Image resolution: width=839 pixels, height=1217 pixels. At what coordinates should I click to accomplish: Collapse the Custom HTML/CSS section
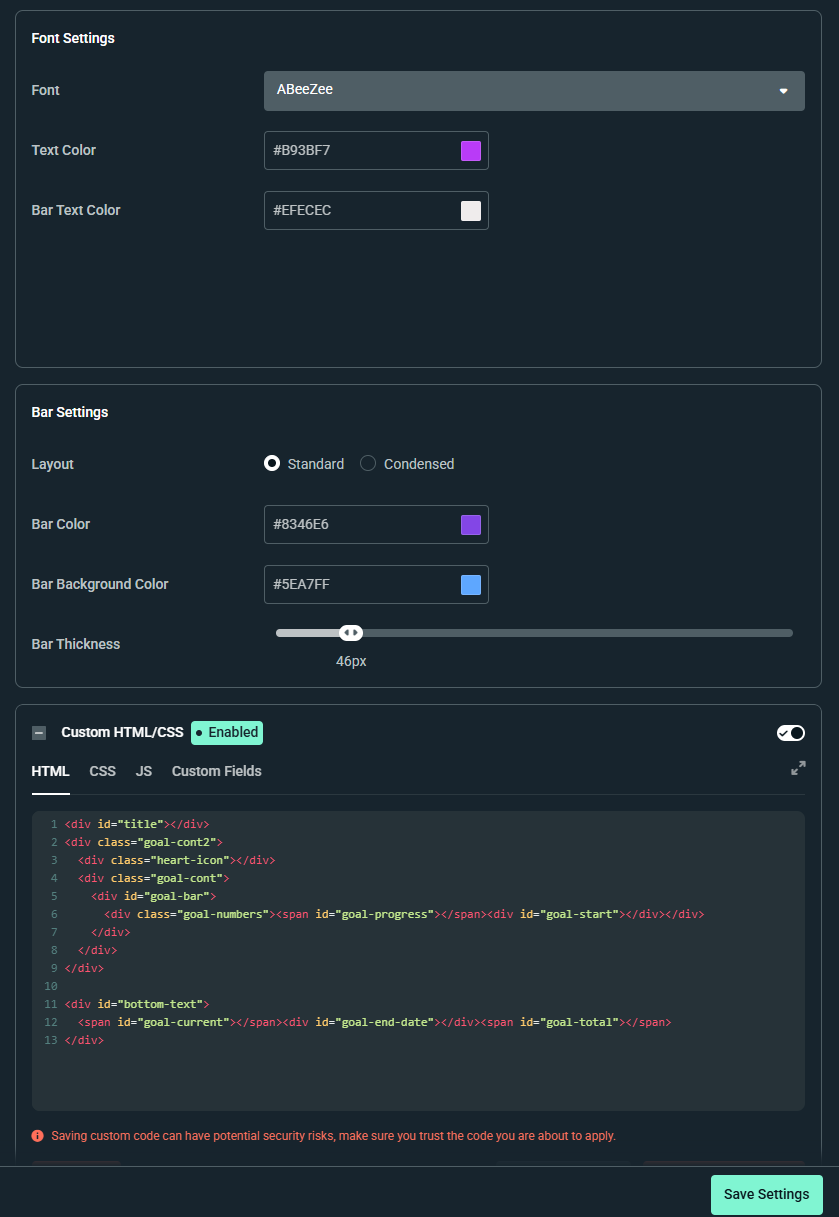click(38, 732)
